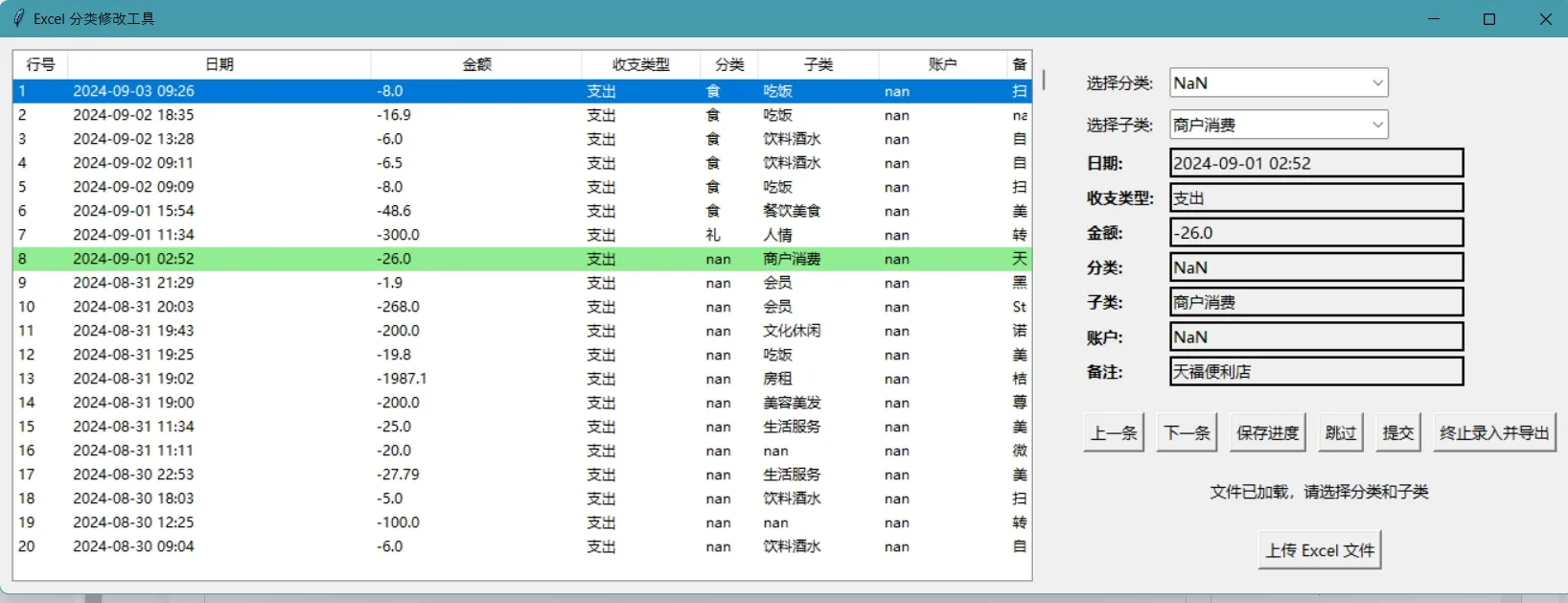Sort by the 日期 column header
The width and height of the screenshot is (1568, 603).
[x=219, y=64]
